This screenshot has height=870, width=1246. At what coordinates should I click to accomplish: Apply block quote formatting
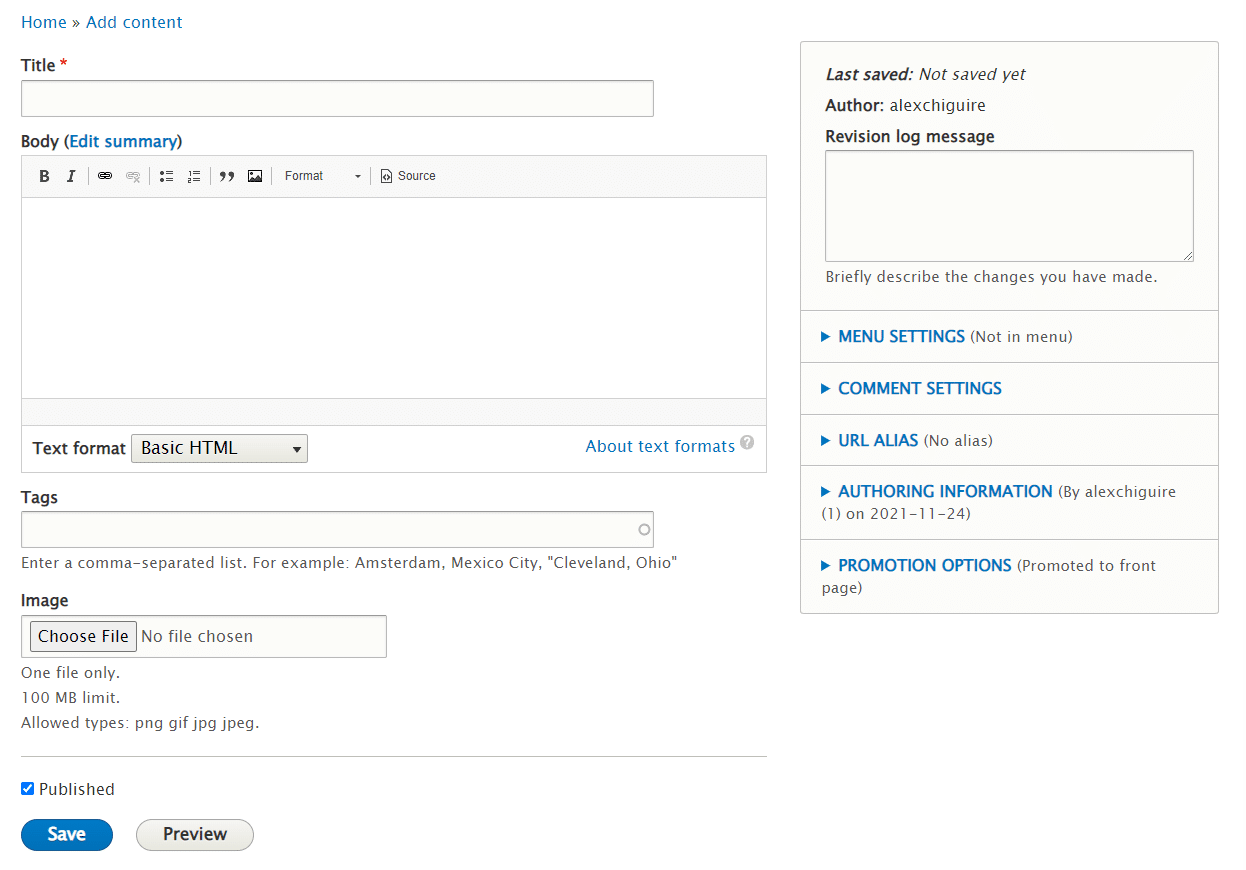(227, 176)
